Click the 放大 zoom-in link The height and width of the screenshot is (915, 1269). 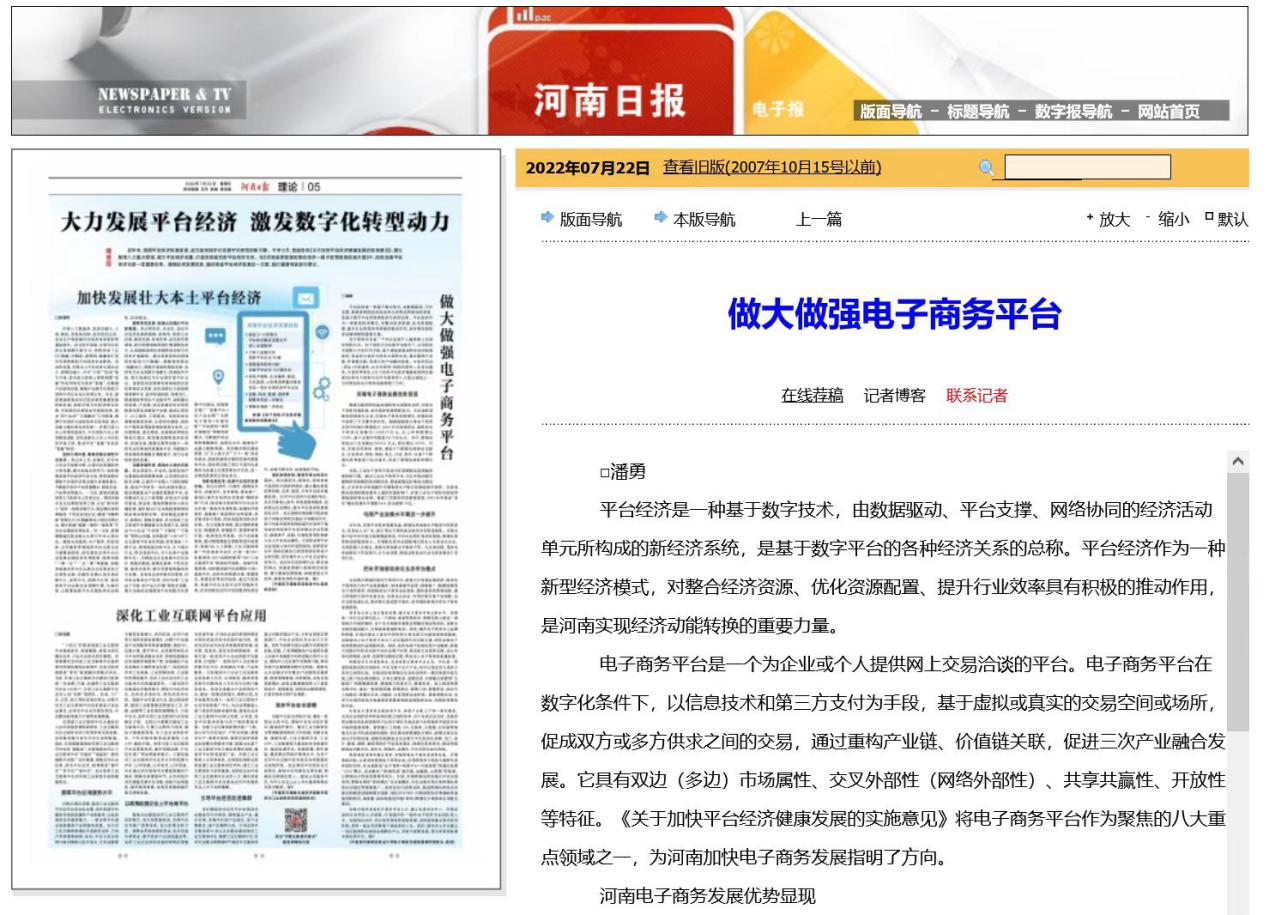tap(1114, 219)
